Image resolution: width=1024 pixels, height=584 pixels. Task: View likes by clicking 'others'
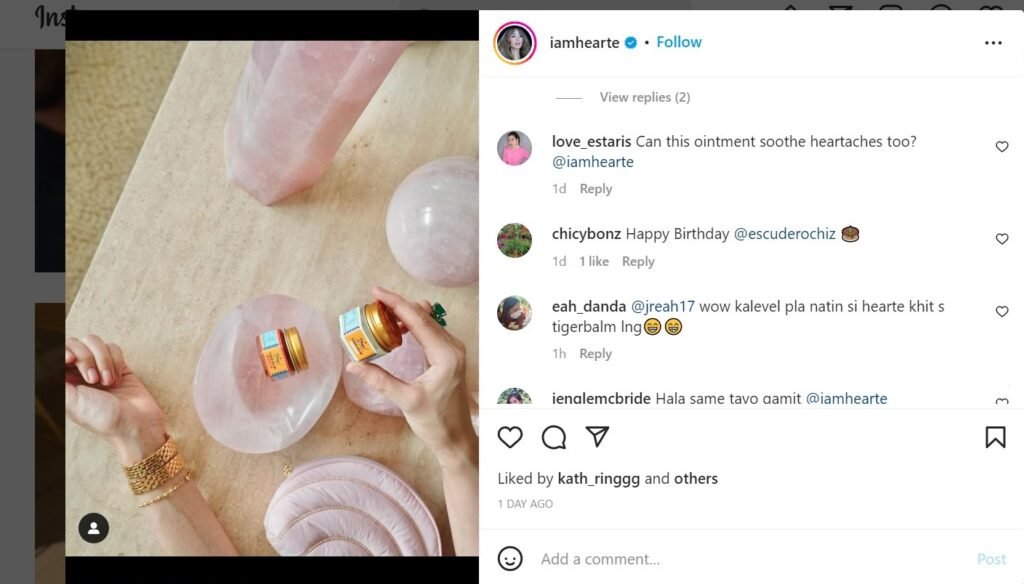tap(696, 479)
